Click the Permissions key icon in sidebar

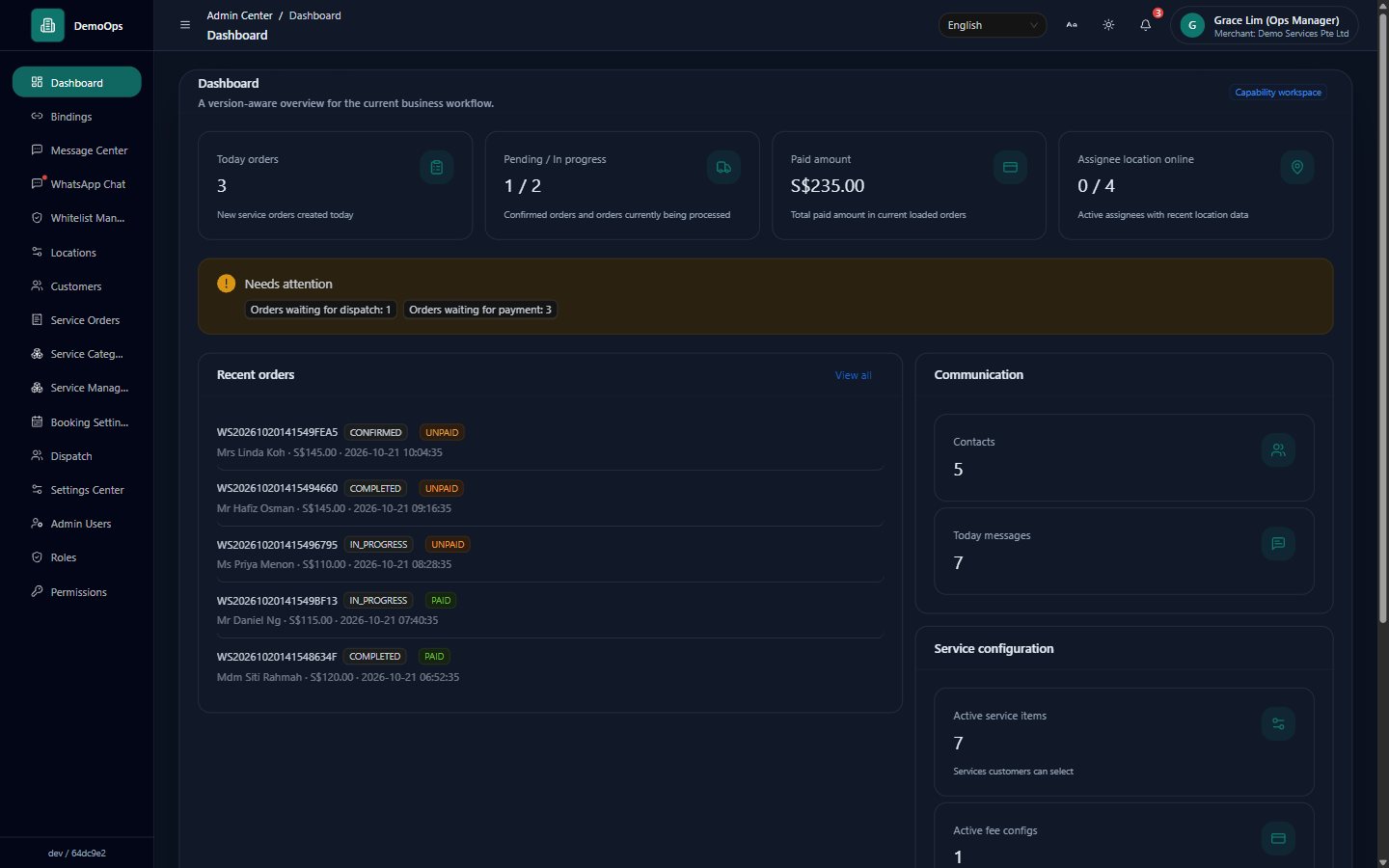click(x=37, y=592)
